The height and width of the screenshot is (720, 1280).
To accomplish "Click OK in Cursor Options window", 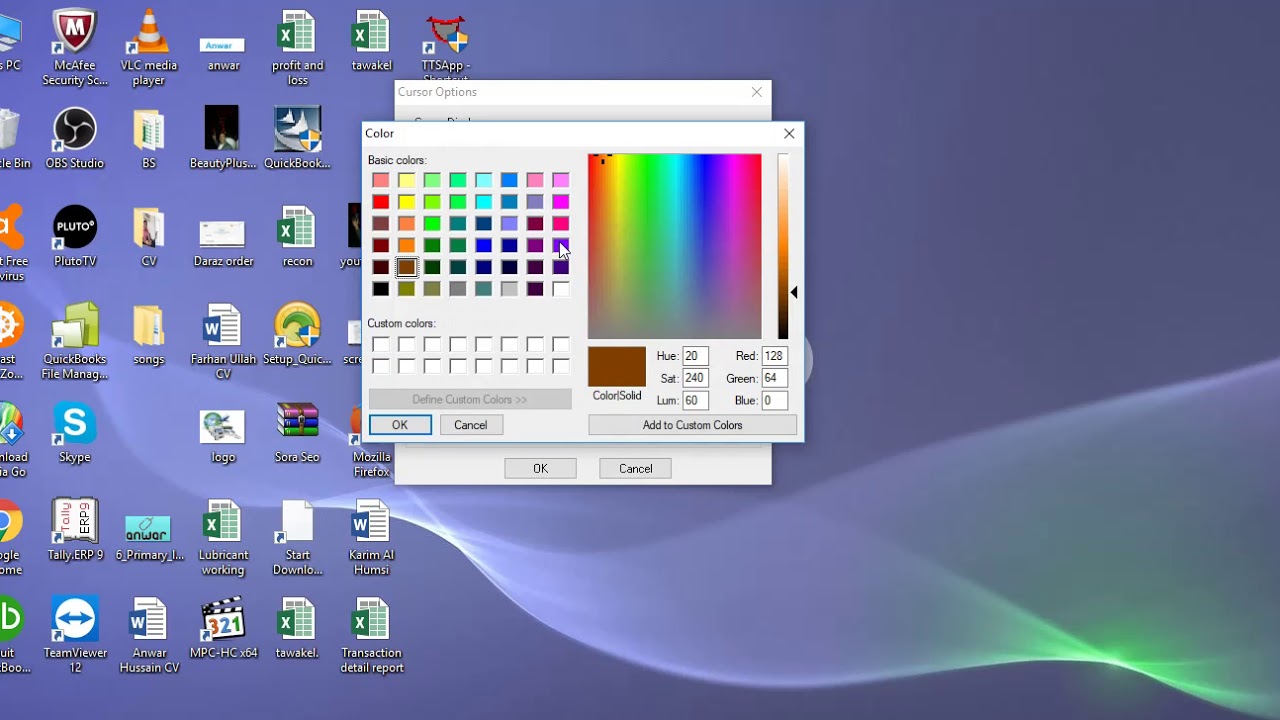I will pyautogui.click(x=540, y=468).
